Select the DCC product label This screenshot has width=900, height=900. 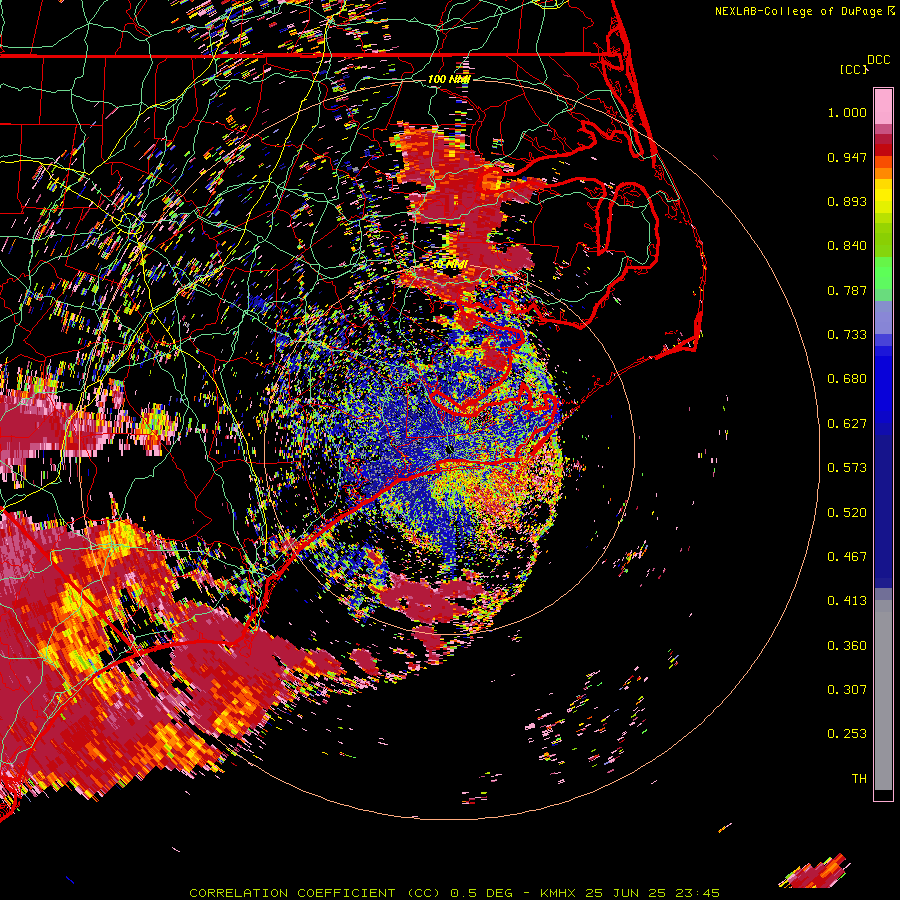(x=878, y=60)
